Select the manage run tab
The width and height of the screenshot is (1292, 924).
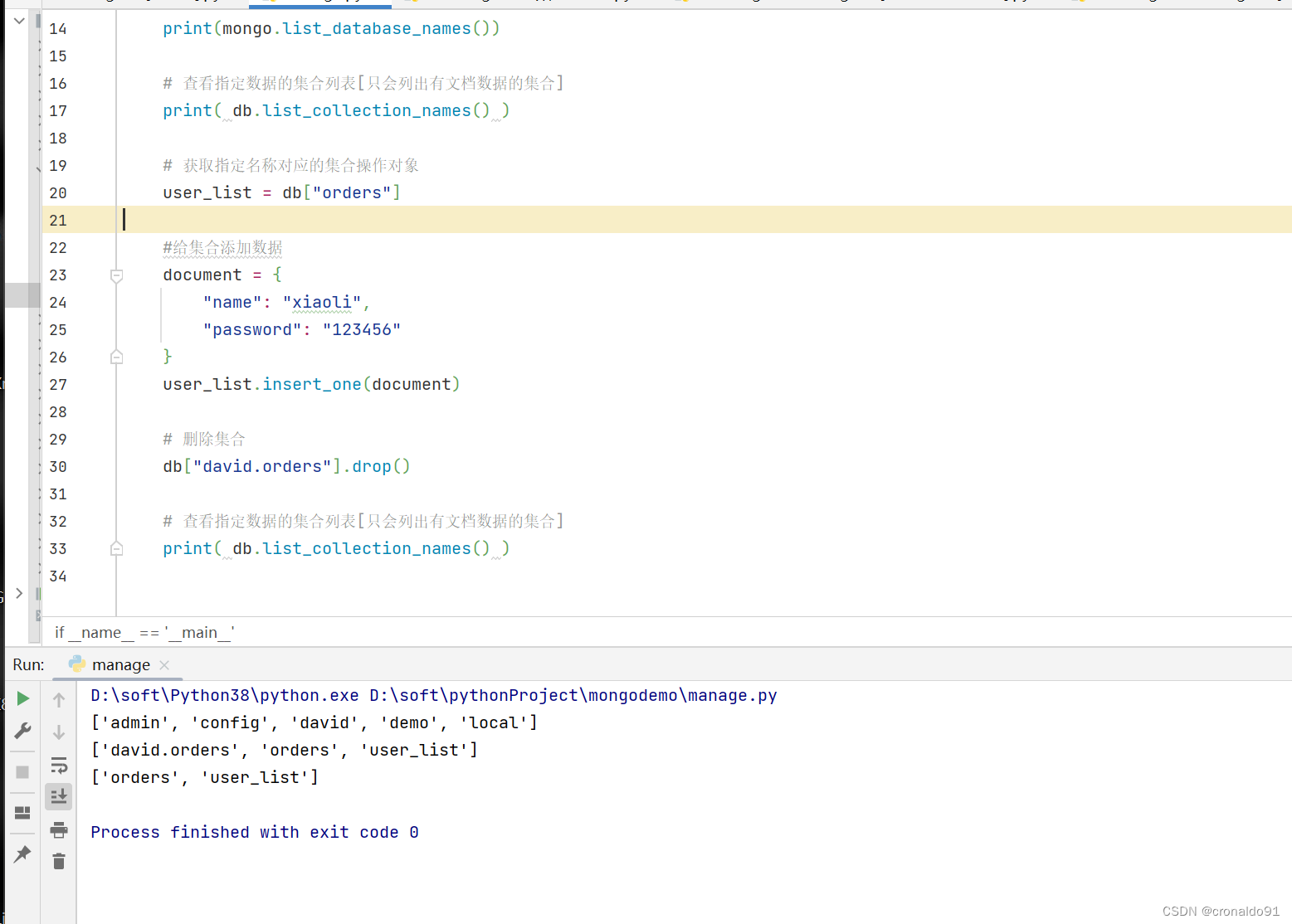coord(121,664)
